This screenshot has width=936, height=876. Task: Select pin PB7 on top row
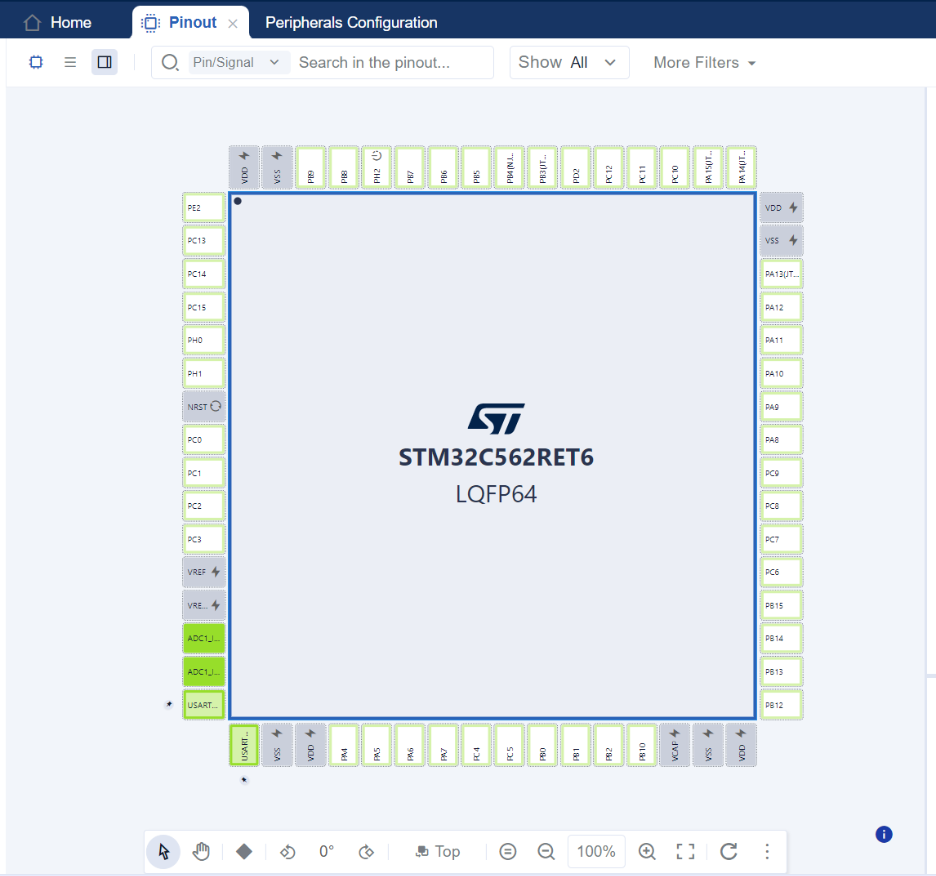click(x=410, y=167)
